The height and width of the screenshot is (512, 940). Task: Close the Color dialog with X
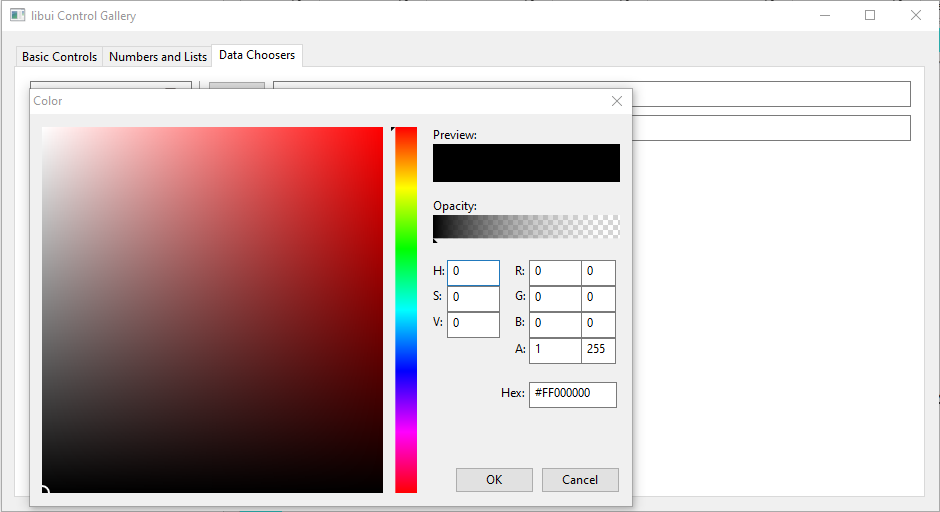(x=617, y=101)
